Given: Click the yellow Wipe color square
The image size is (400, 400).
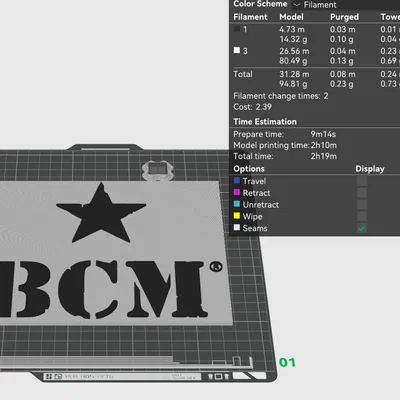Looking at the screenshot, I should point(237,216).
